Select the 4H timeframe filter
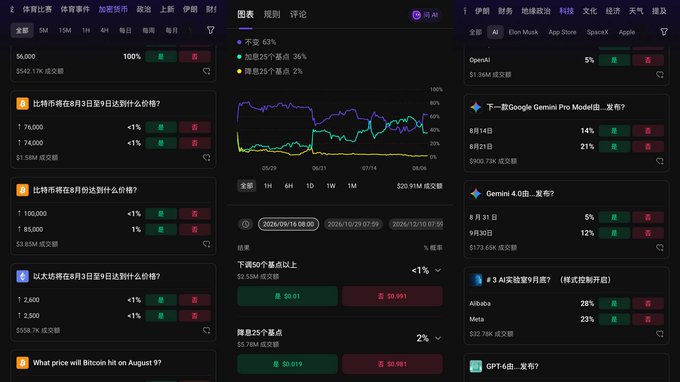The width and height of the screenshot is (680, 382). pyautogui.click(x=105, y=30)
